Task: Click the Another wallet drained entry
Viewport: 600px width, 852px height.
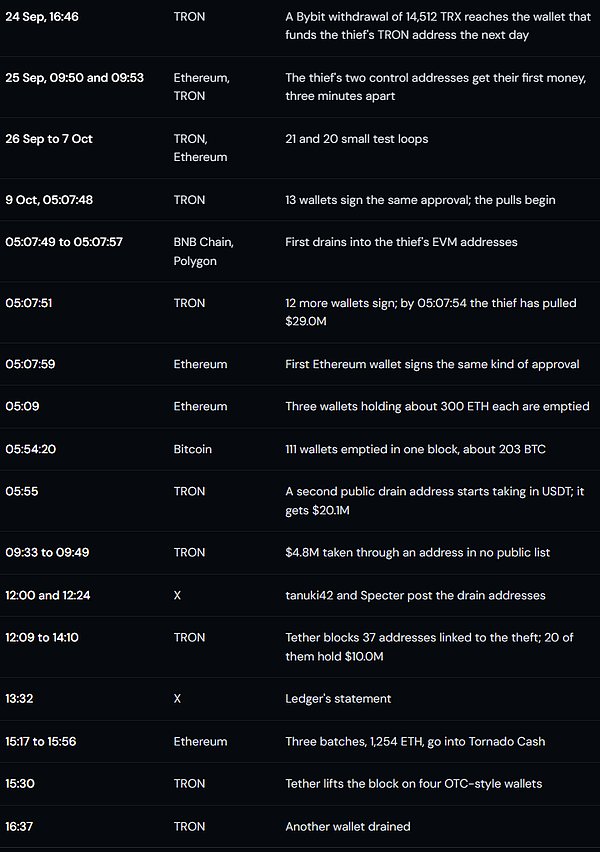Action: [x=348, y=826]
